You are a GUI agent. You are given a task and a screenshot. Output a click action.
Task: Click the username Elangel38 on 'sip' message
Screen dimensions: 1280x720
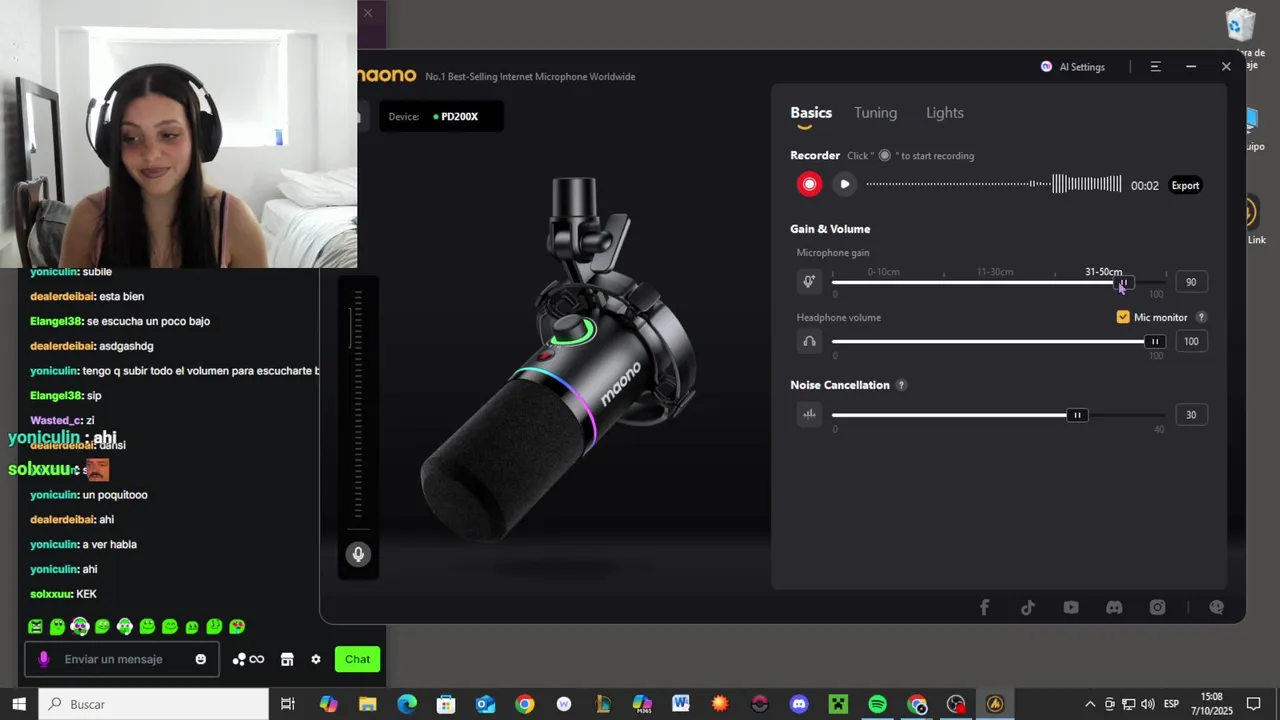[55, 396]
